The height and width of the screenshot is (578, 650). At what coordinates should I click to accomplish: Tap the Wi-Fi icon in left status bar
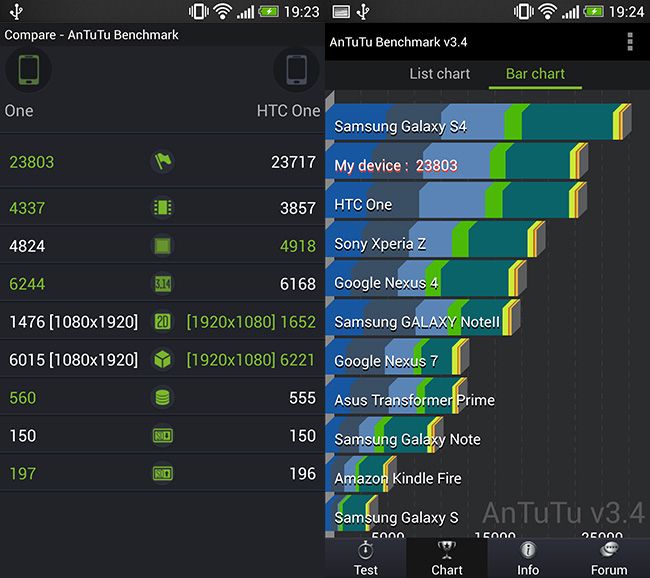click(x=223, y=11)
